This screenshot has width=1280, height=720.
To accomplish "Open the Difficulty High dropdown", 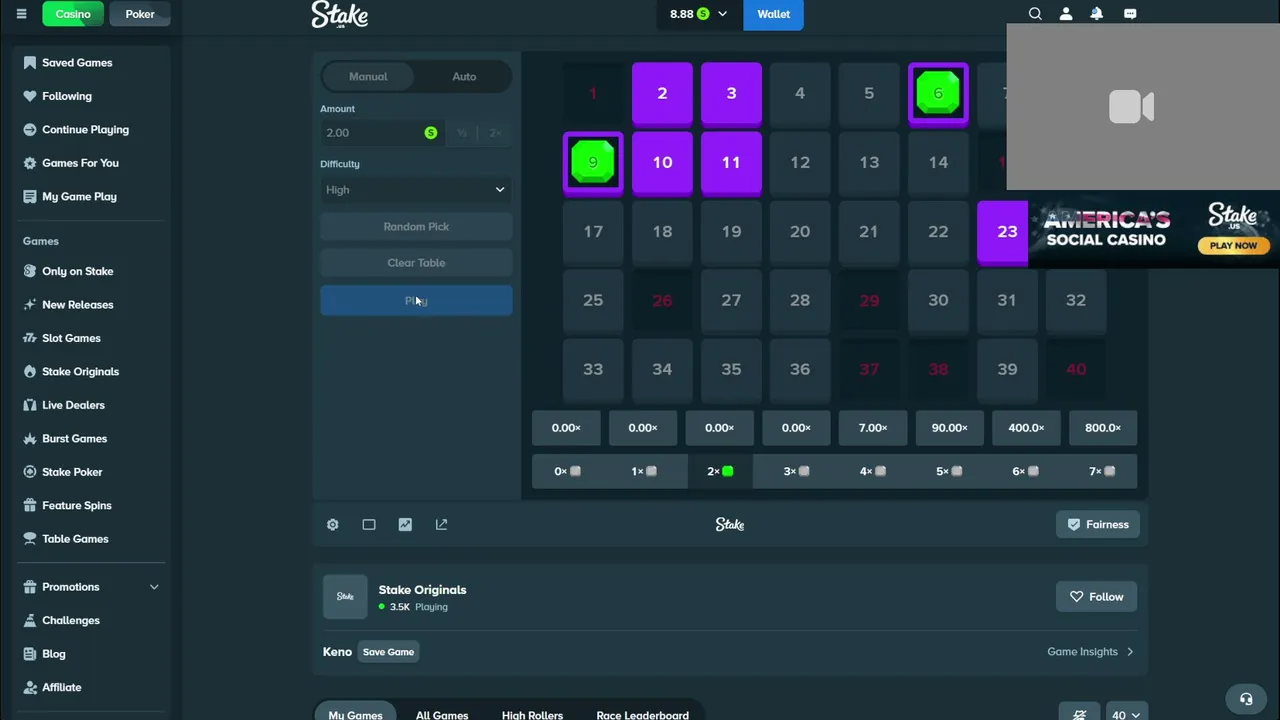I will [416, 189].
